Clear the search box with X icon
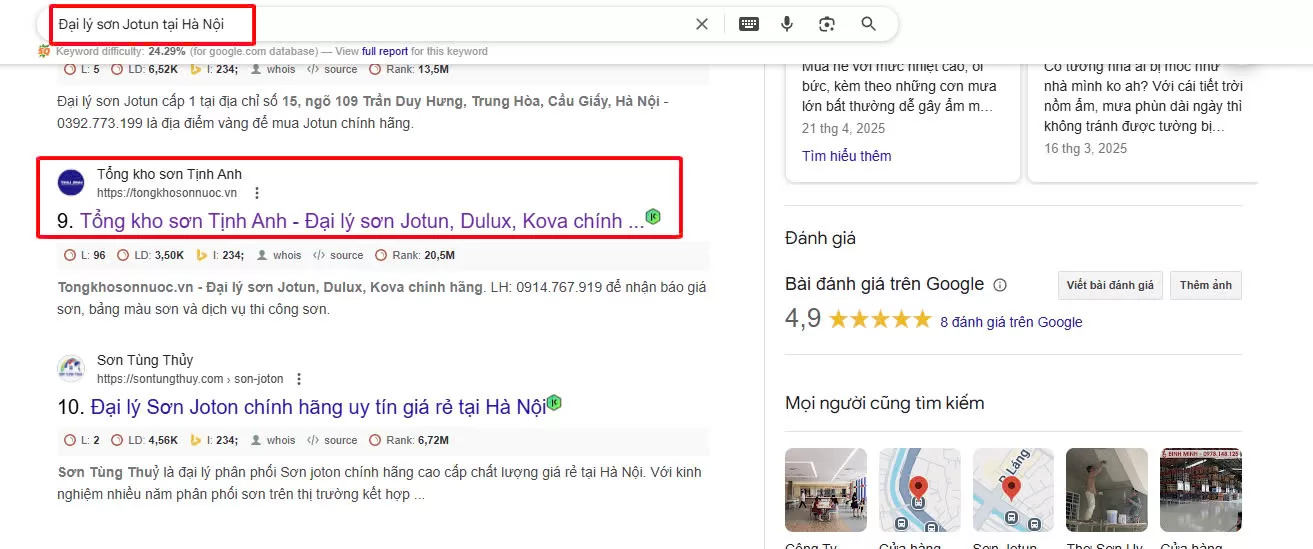The height and width of the screenshot is (549, 1313). click(x=702, y=24)
